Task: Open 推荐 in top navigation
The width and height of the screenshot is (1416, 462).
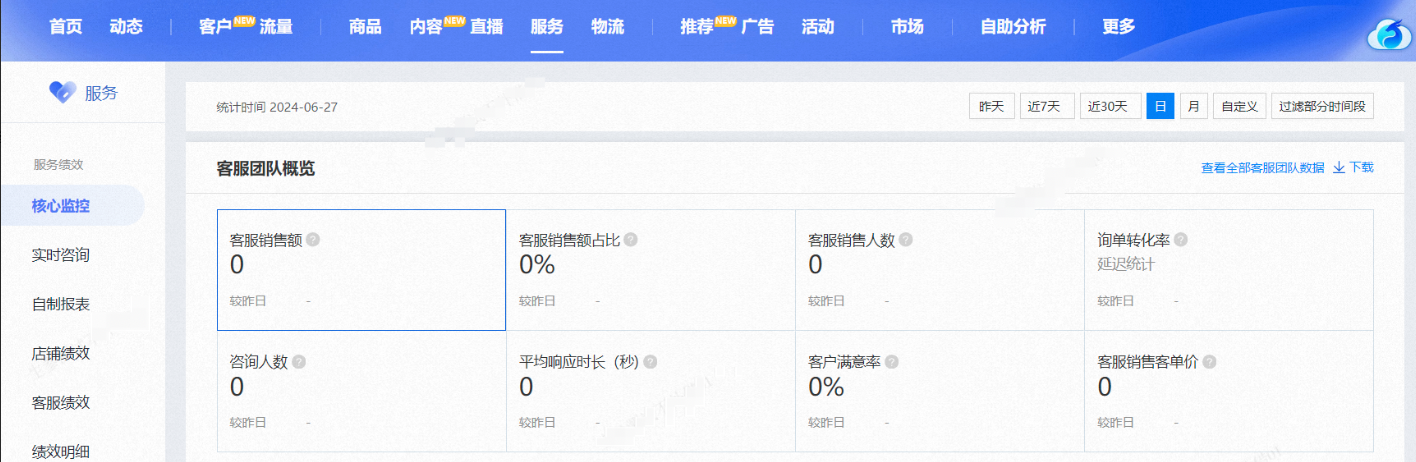Action: (x=697, y=27)
